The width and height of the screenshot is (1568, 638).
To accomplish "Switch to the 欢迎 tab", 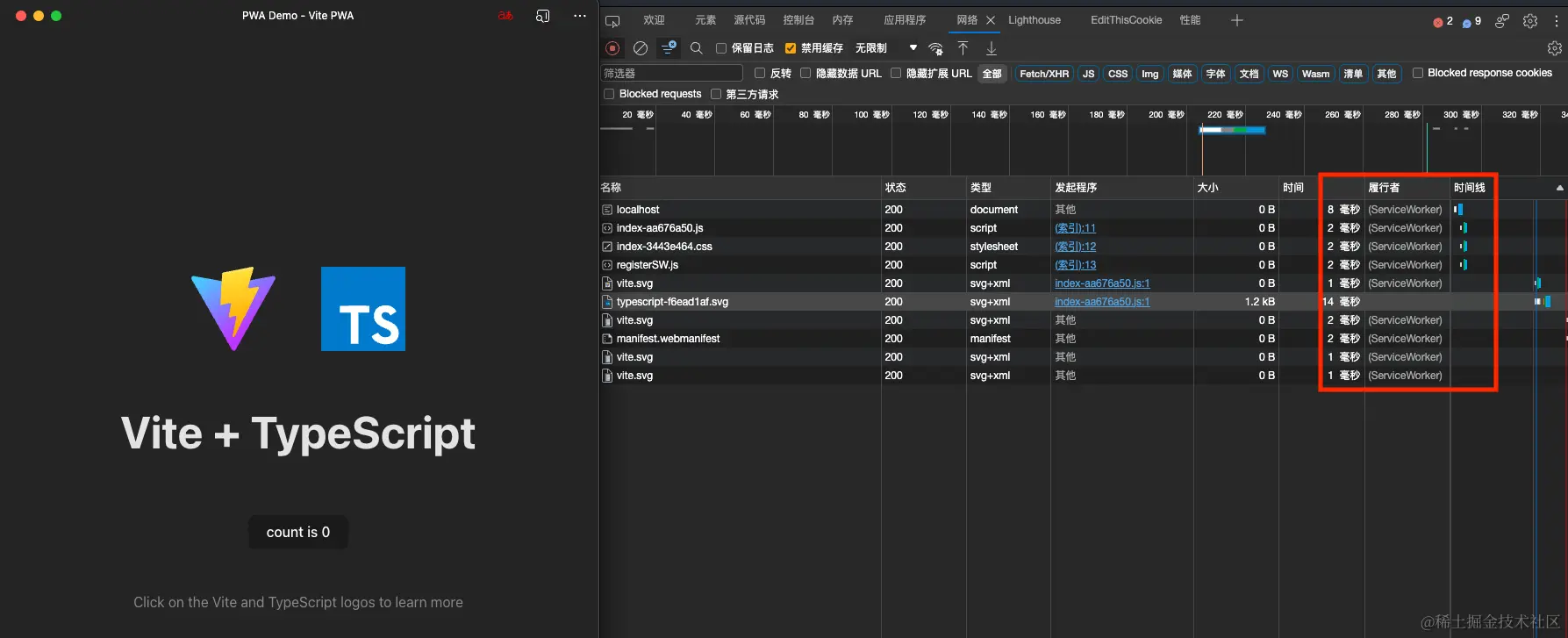I will pos(654,20).
